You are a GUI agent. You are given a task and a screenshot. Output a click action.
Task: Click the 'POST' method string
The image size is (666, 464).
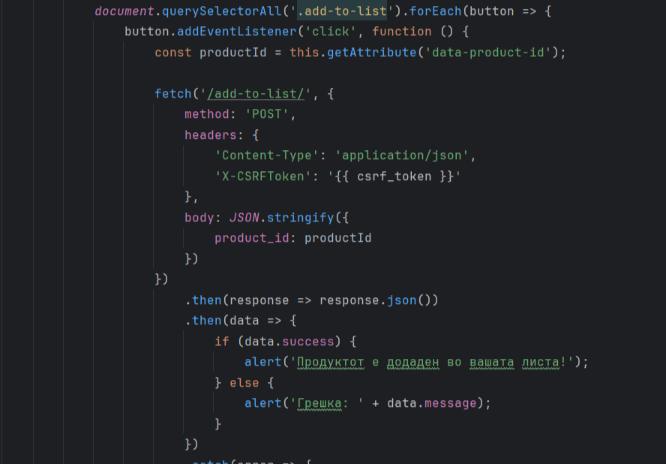point(267,114)
